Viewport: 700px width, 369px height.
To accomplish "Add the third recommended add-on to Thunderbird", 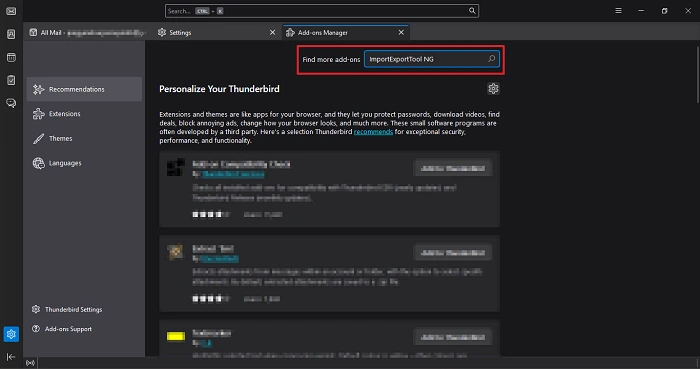I will (x=453, y=337).
